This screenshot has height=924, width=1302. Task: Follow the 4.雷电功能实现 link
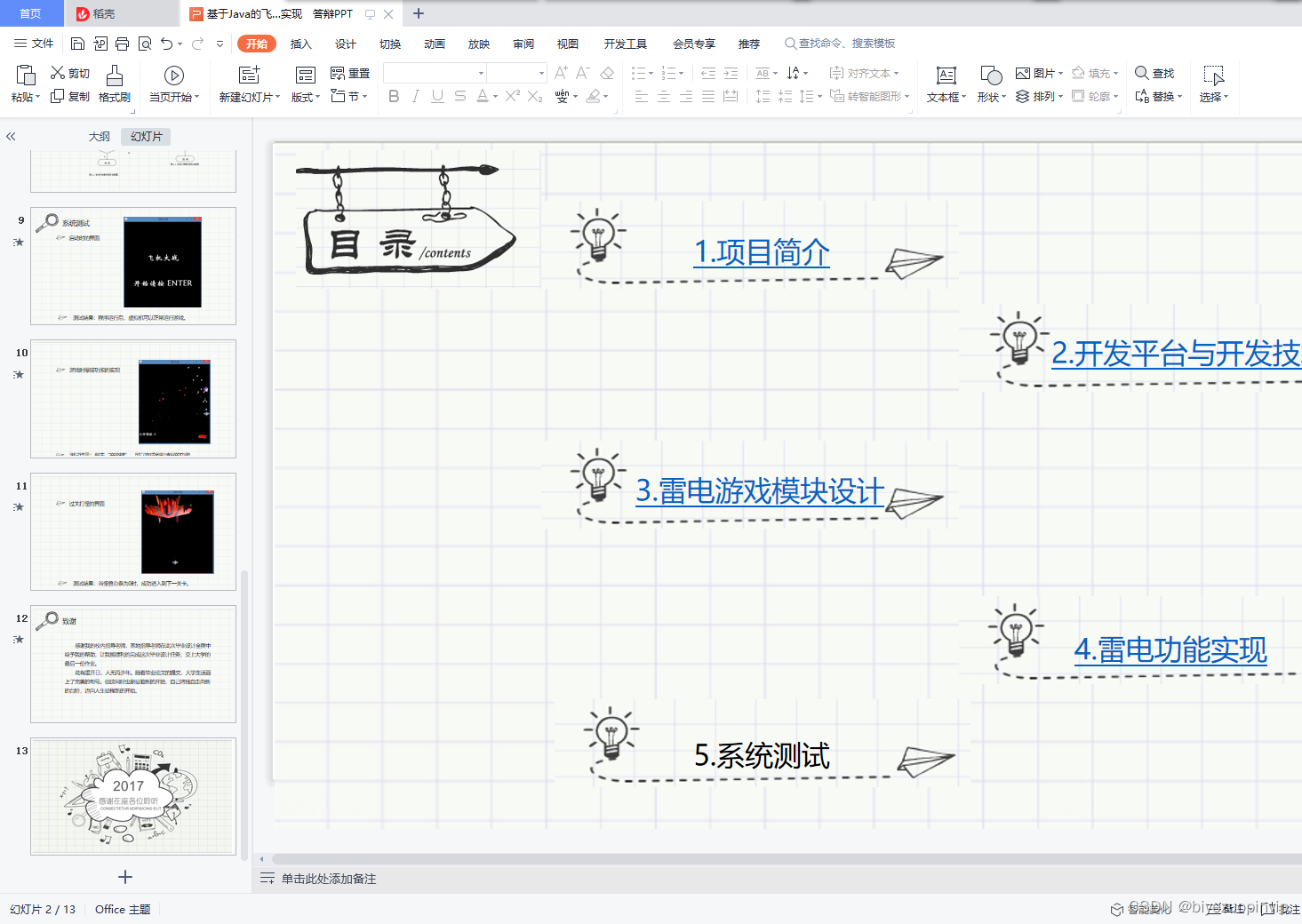(x=1170, y=649)
